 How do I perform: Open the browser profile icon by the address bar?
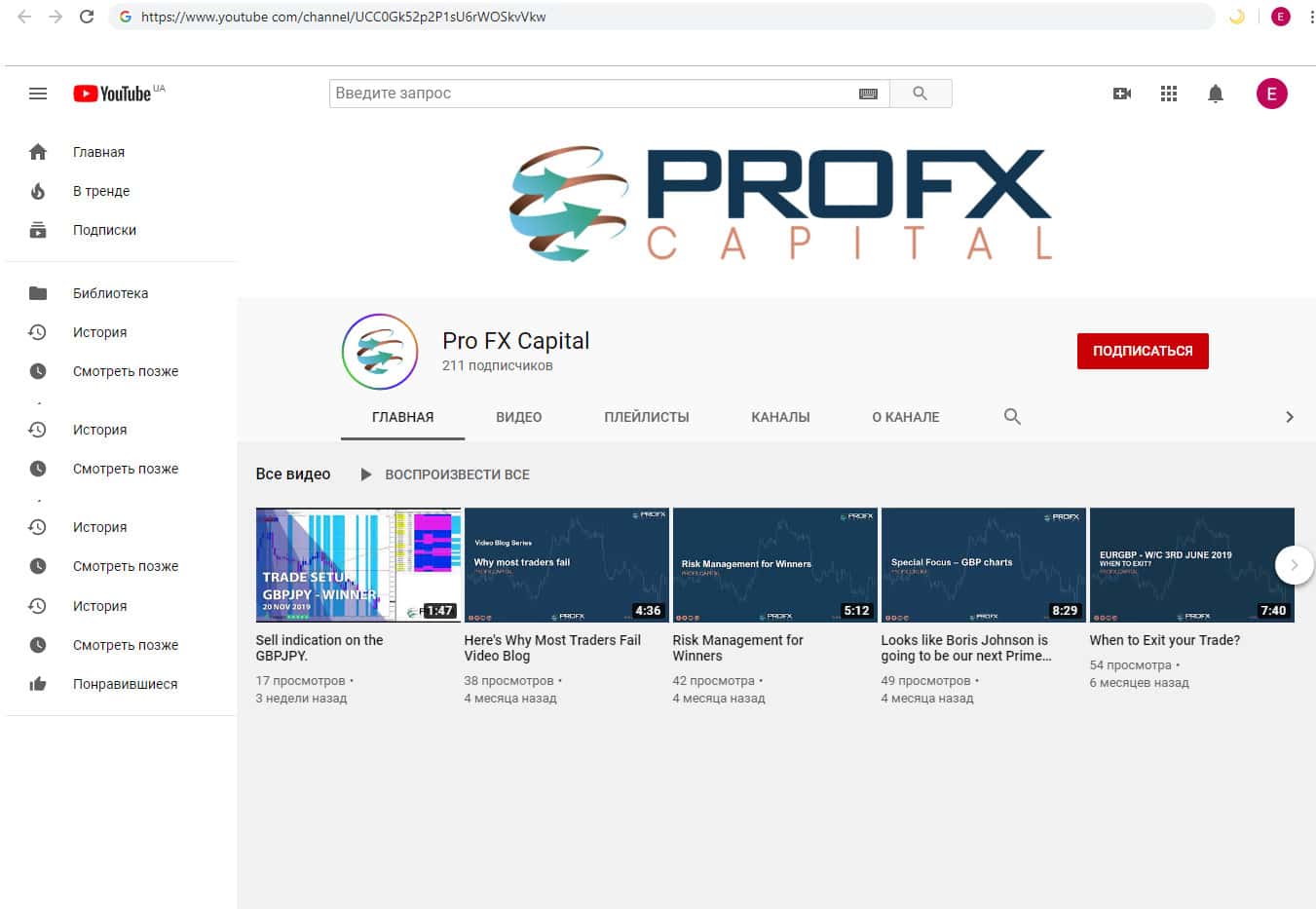[1280, 17]
